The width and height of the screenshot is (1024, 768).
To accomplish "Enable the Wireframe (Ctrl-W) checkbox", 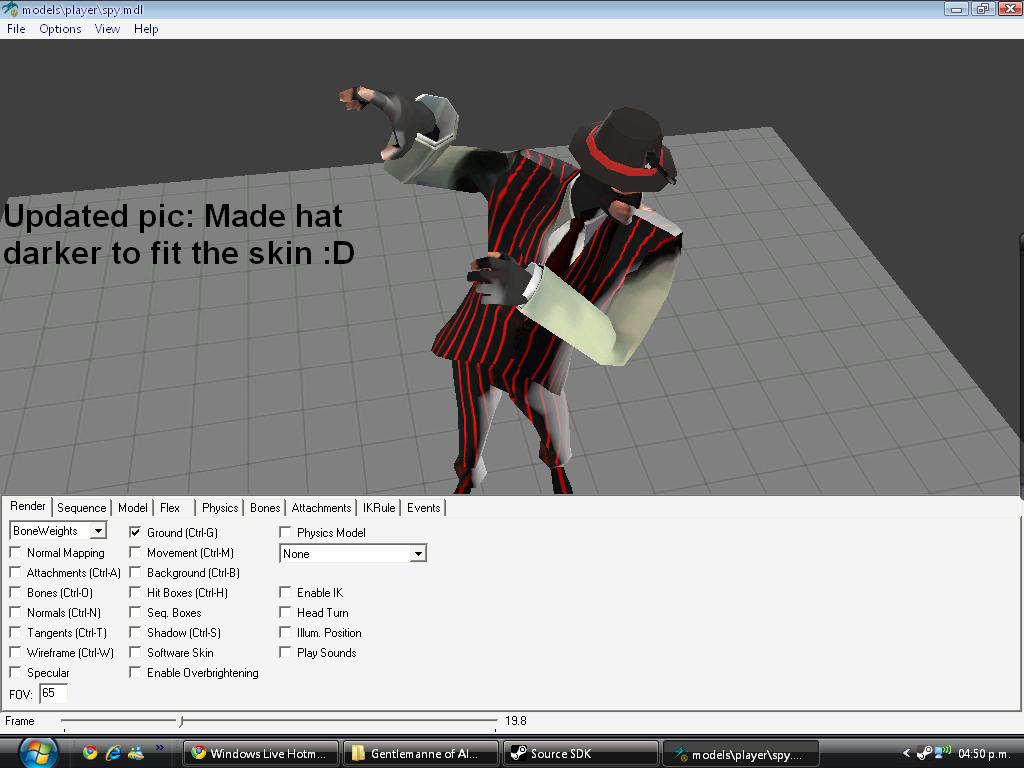I will click(15, 653).
